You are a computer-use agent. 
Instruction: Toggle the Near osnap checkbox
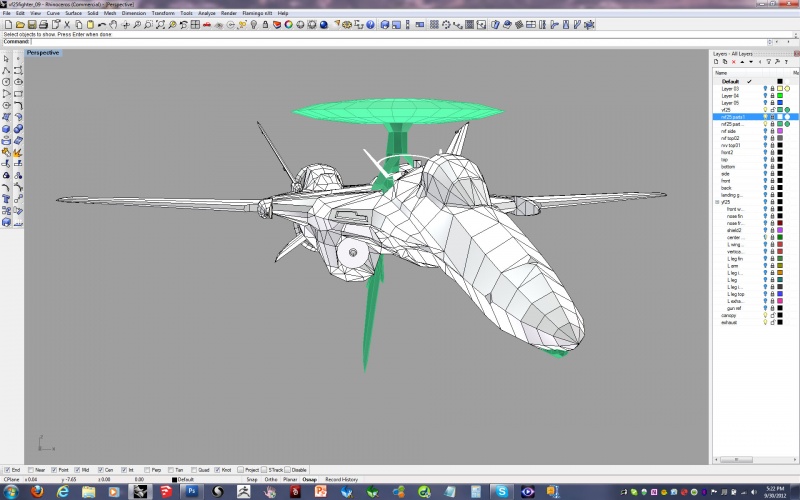(31, 470)
